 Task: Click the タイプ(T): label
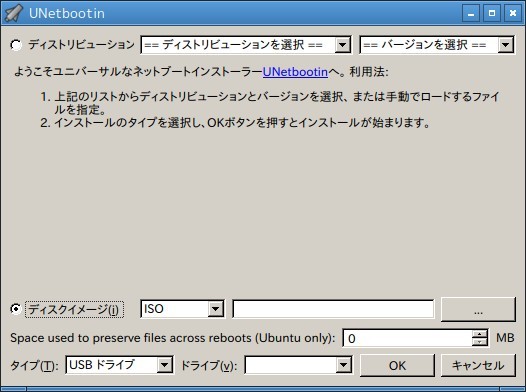click(x=34, y=366)
